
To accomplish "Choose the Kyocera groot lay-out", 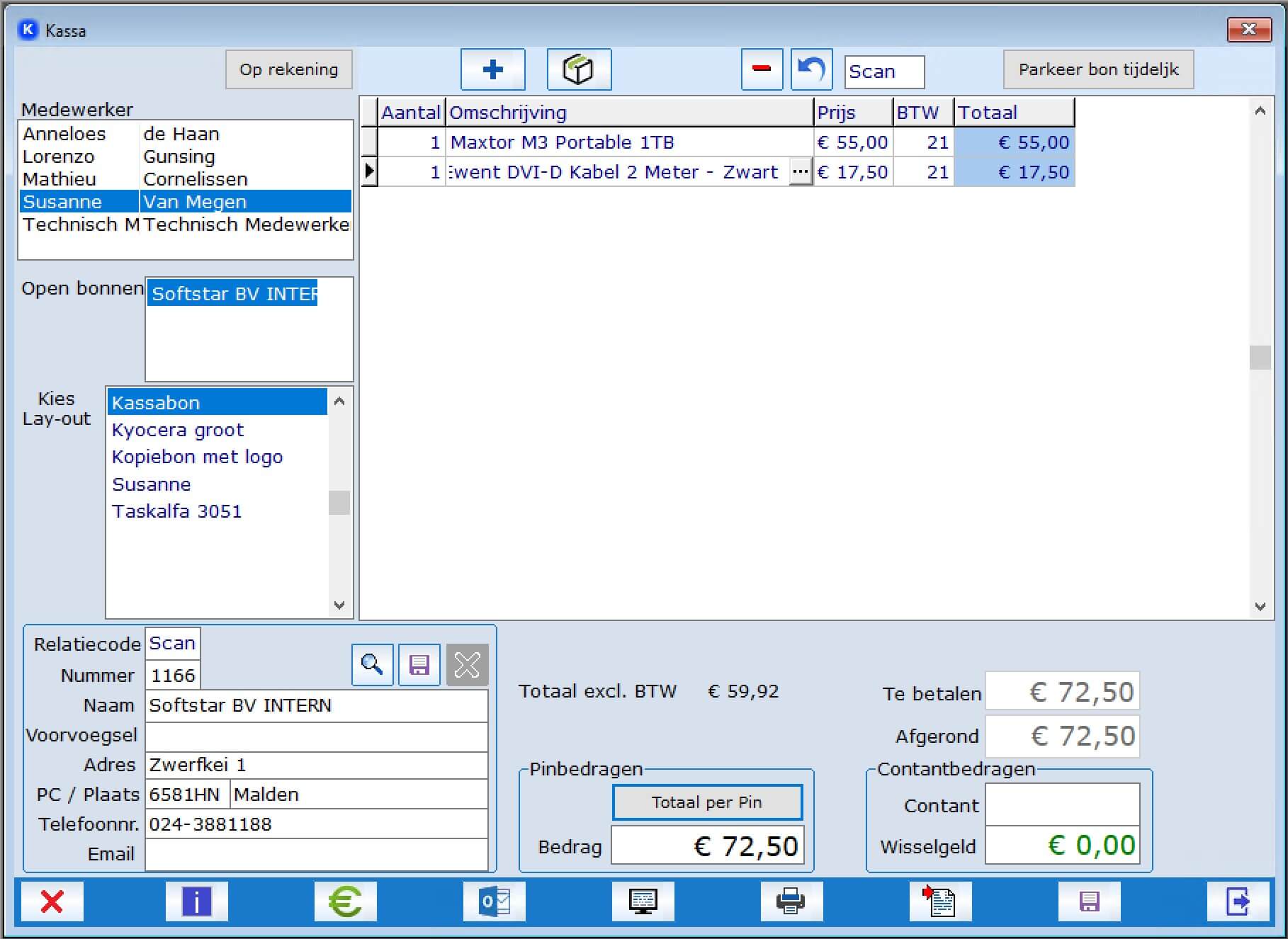I will point(178,430).
